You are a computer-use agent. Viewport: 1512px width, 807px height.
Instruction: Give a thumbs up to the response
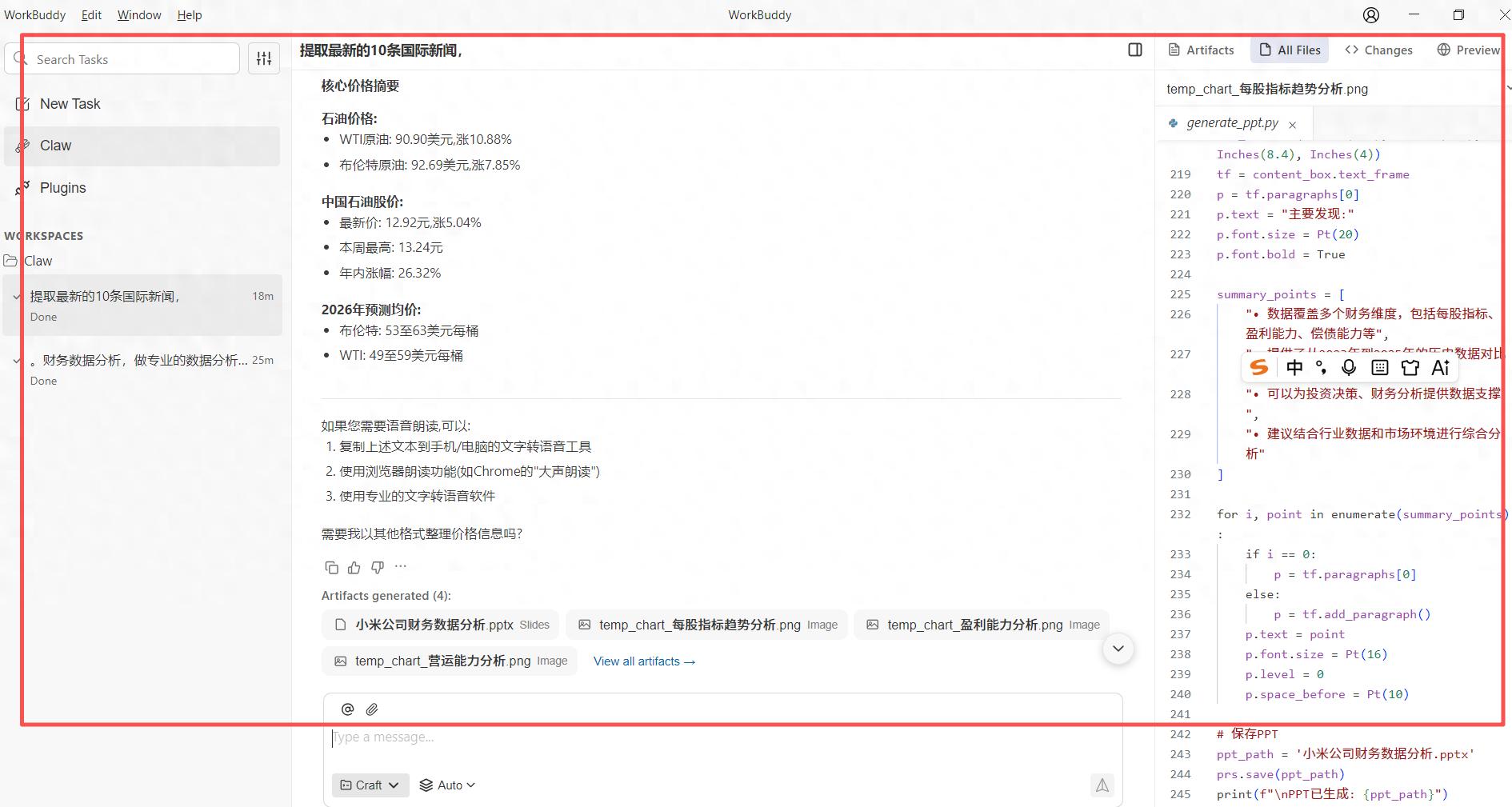coord(354,567)
